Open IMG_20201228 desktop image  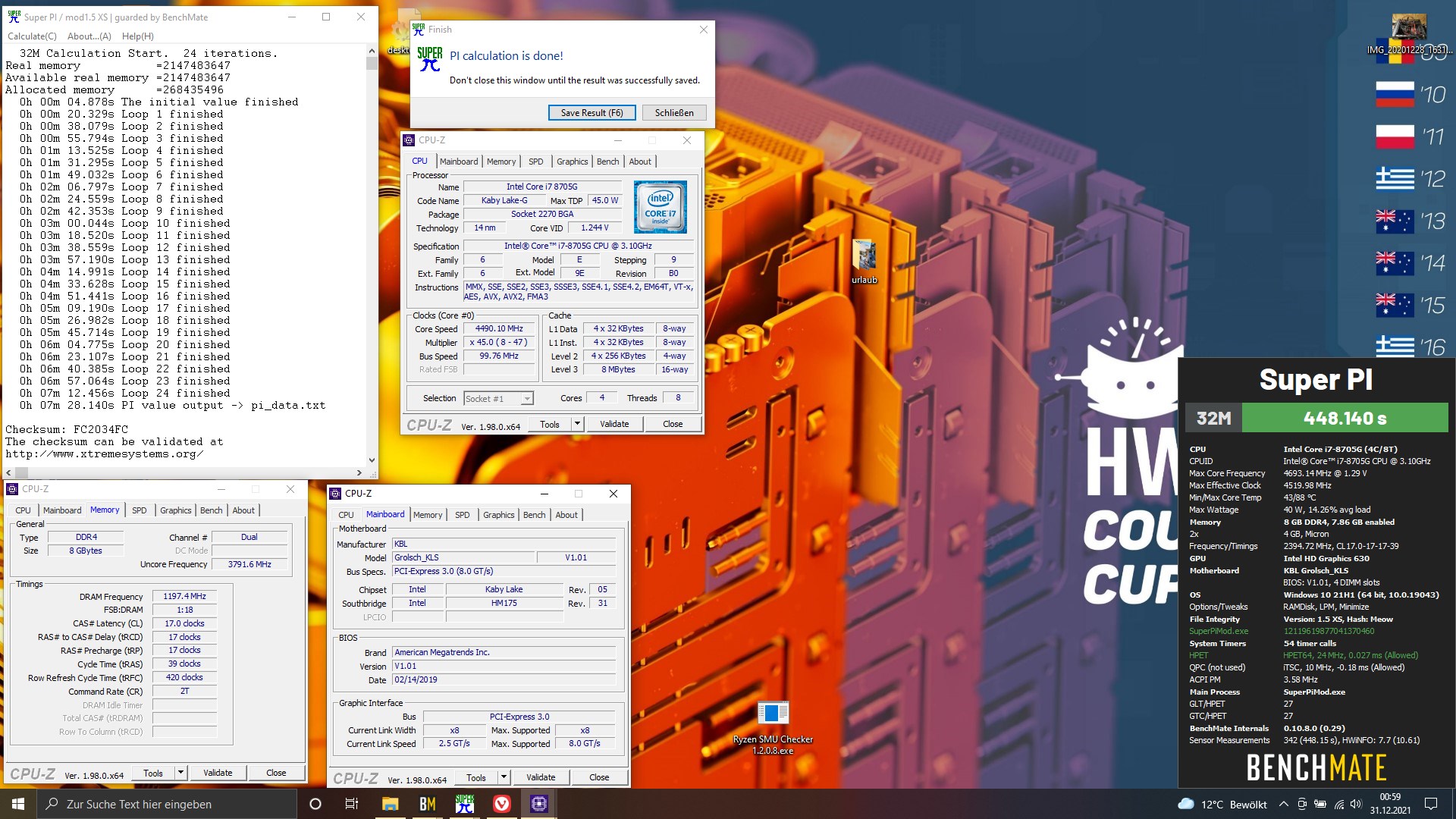[1409, 34]
